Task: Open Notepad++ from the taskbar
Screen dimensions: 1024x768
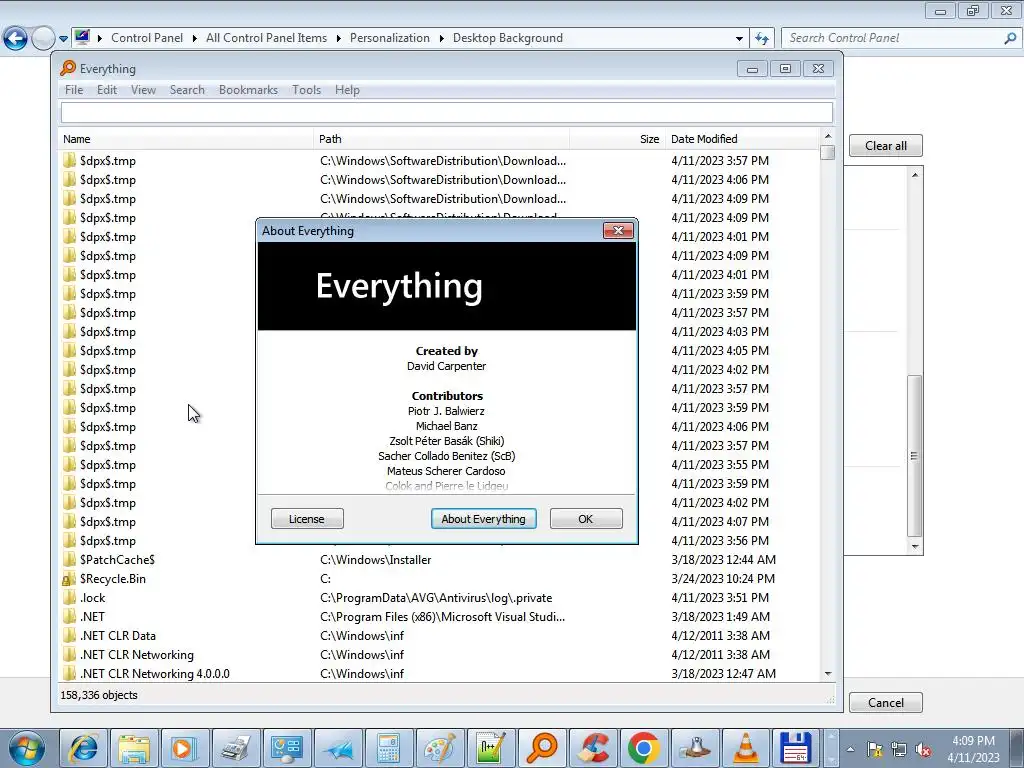Action: click(x=490, y=748)
